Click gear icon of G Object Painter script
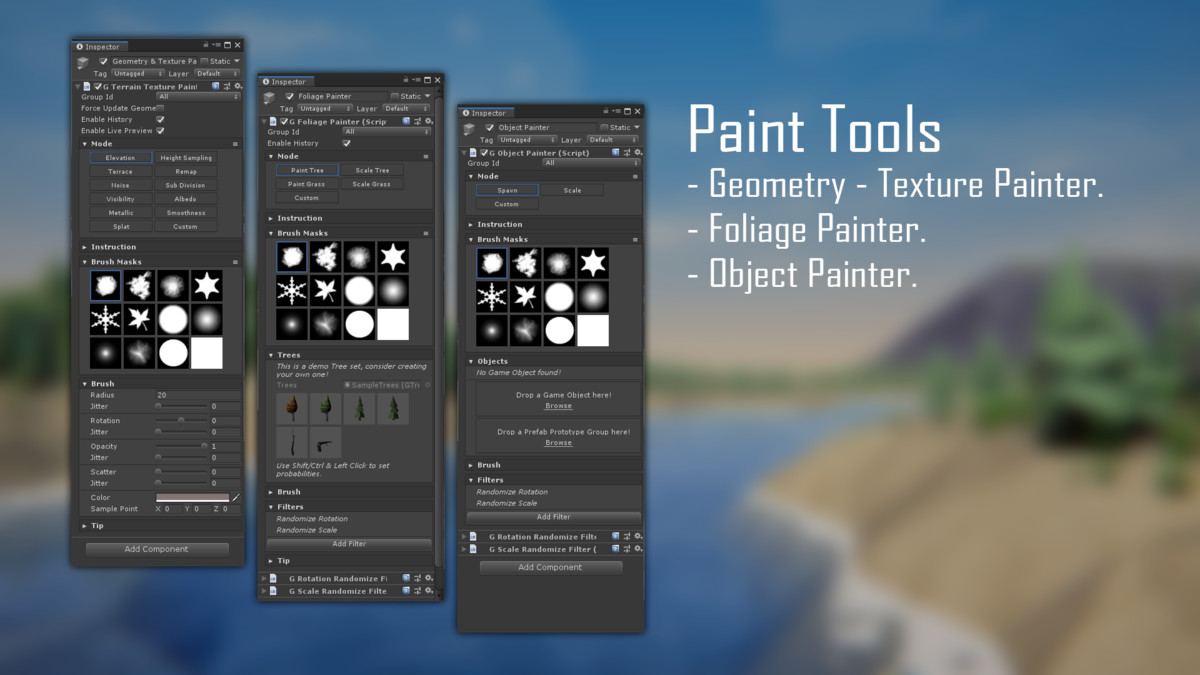 click(638, 152)
